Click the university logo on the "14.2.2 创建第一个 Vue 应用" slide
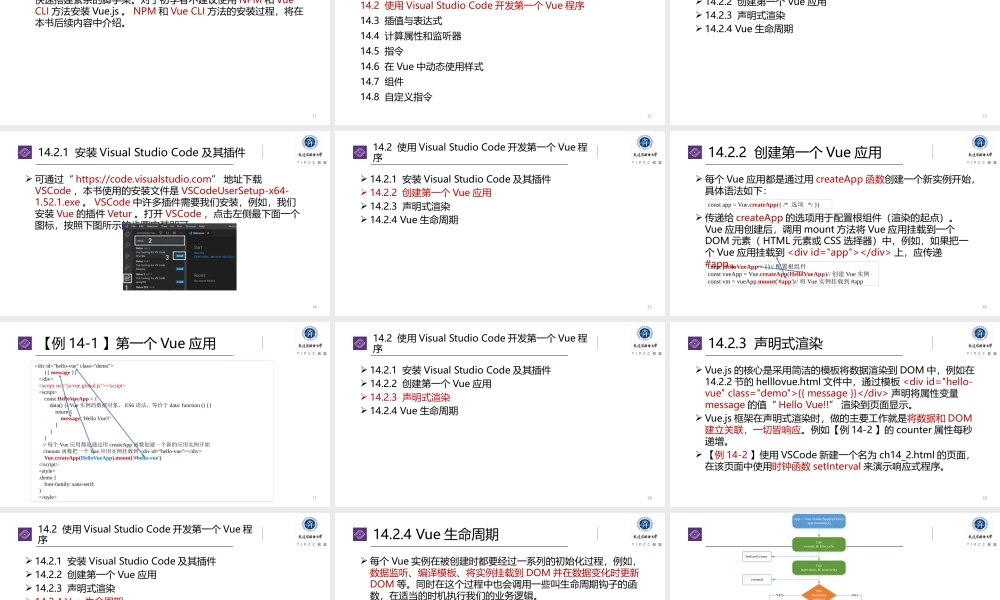This screenshot has height=600, width=1000. click(x=978, y=140)
